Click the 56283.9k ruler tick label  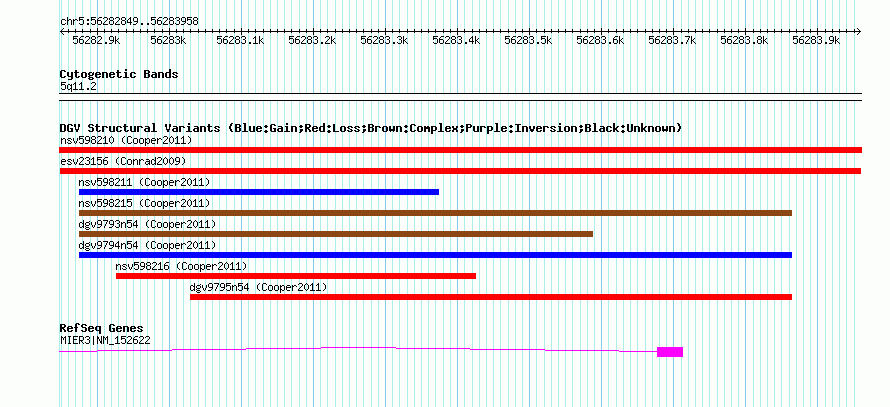click(817, 40)
